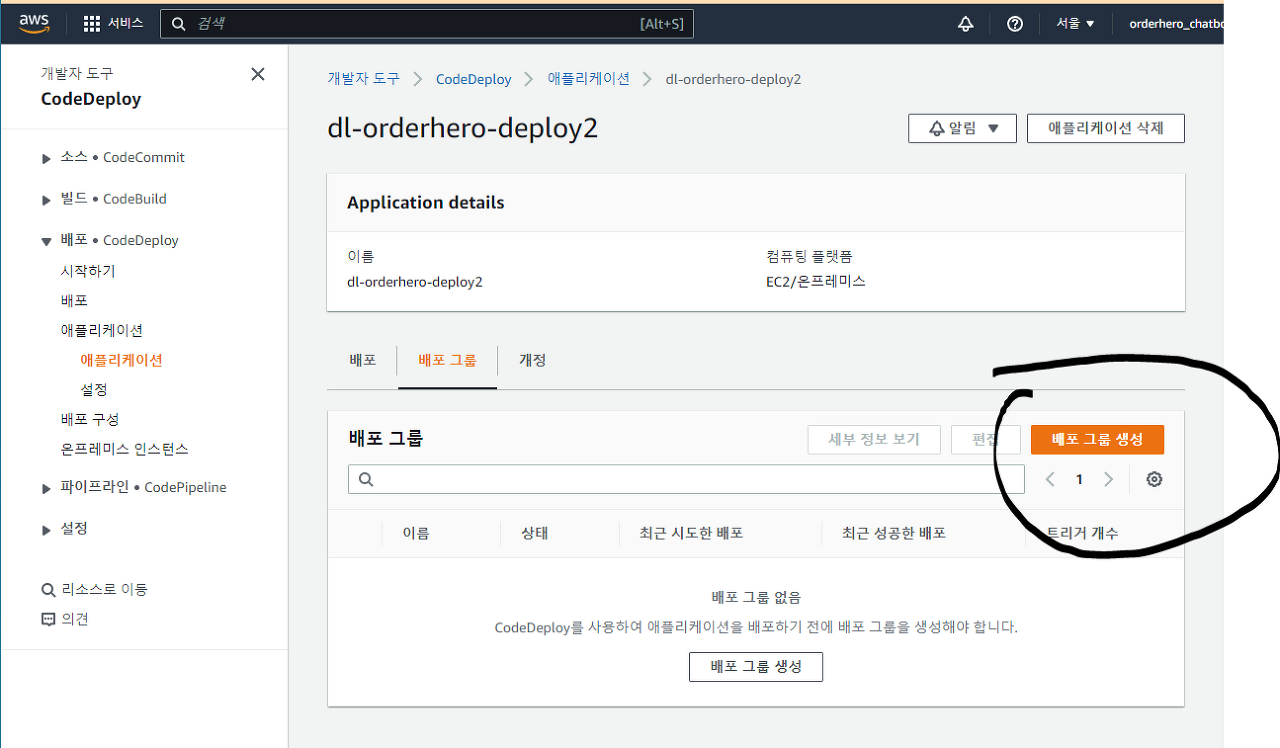Click the AWS logo home icon

[x=34, y=23]
